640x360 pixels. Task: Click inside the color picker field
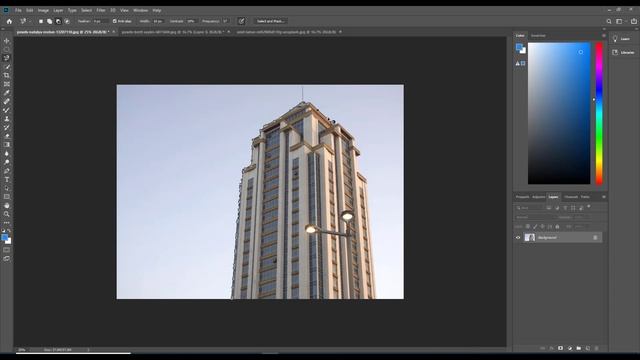pos(559,113)
